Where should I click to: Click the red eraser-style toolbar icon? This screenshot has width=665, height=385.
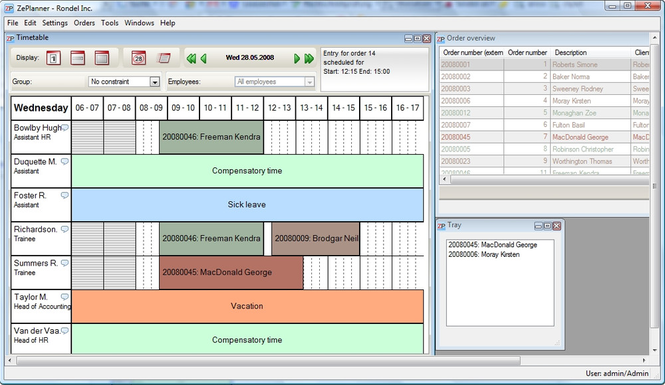point(164,58)
